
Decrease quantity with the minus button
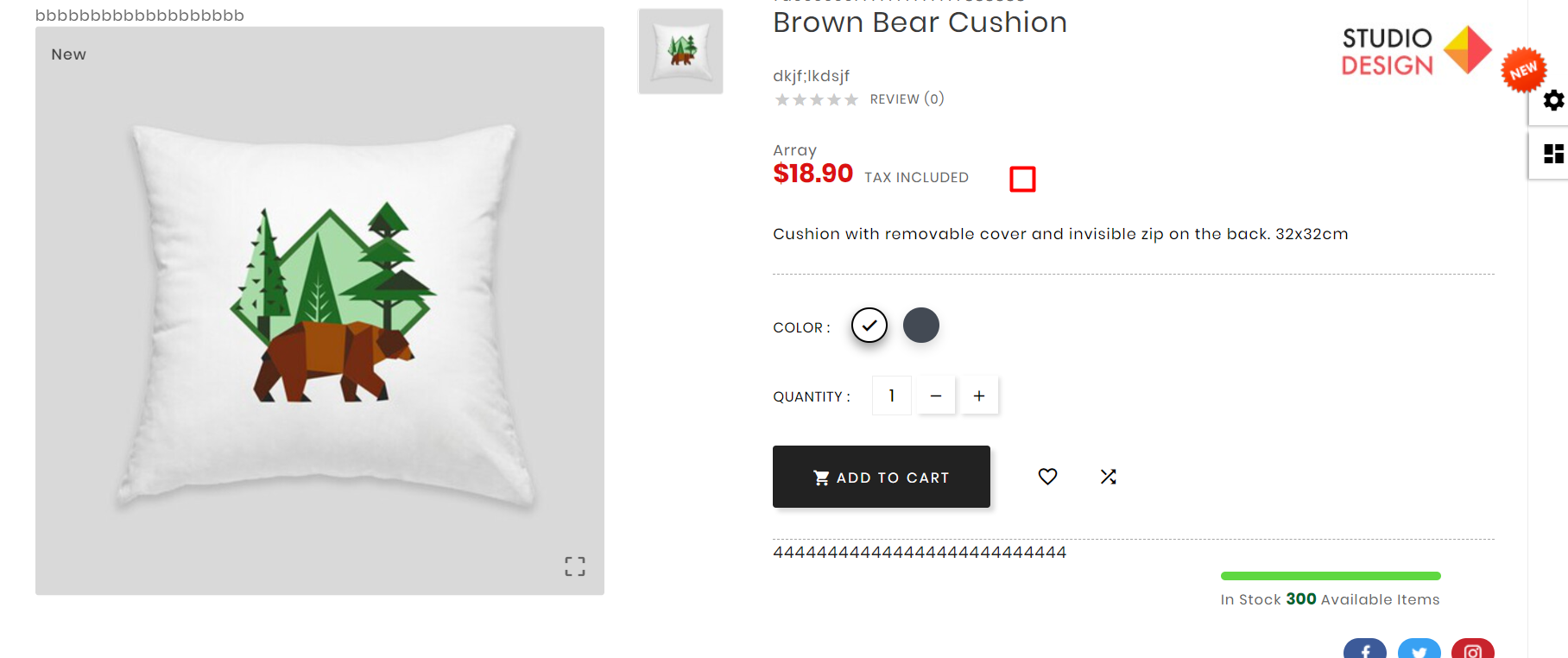[936, 395]
